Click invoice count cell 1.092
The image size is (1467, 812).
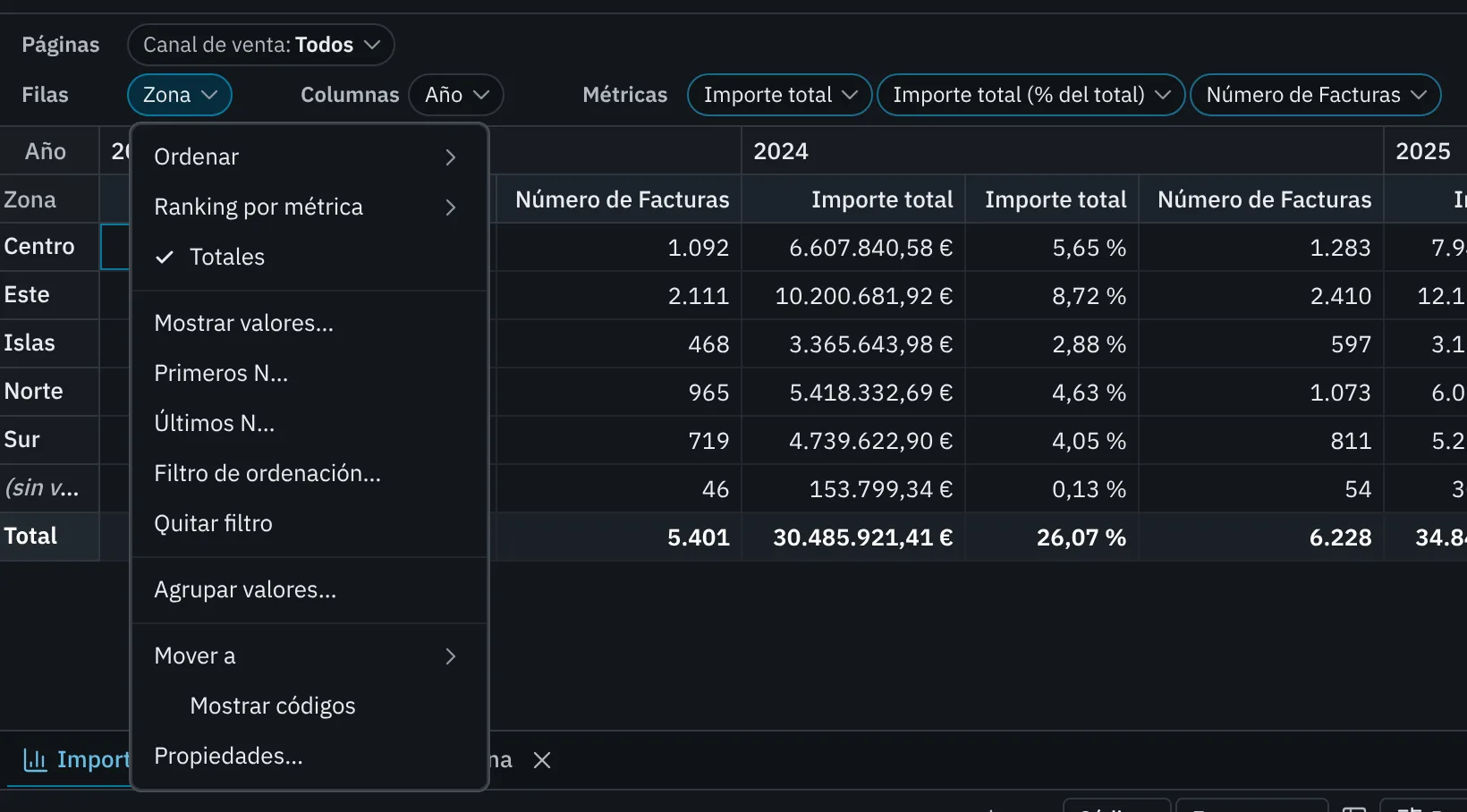(619, 248)
